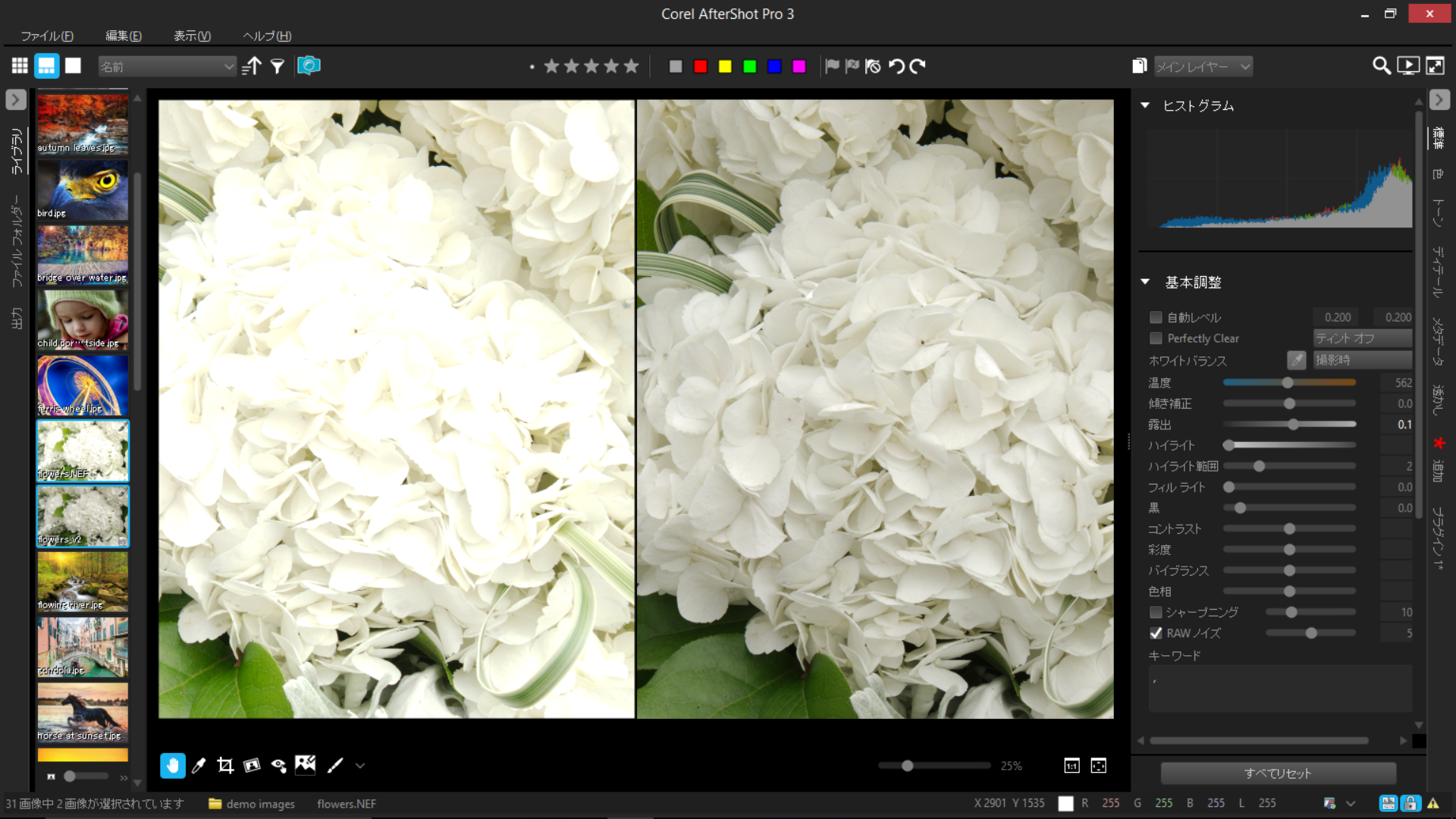Open the magnifier search tool

[x=1381, y=66]
